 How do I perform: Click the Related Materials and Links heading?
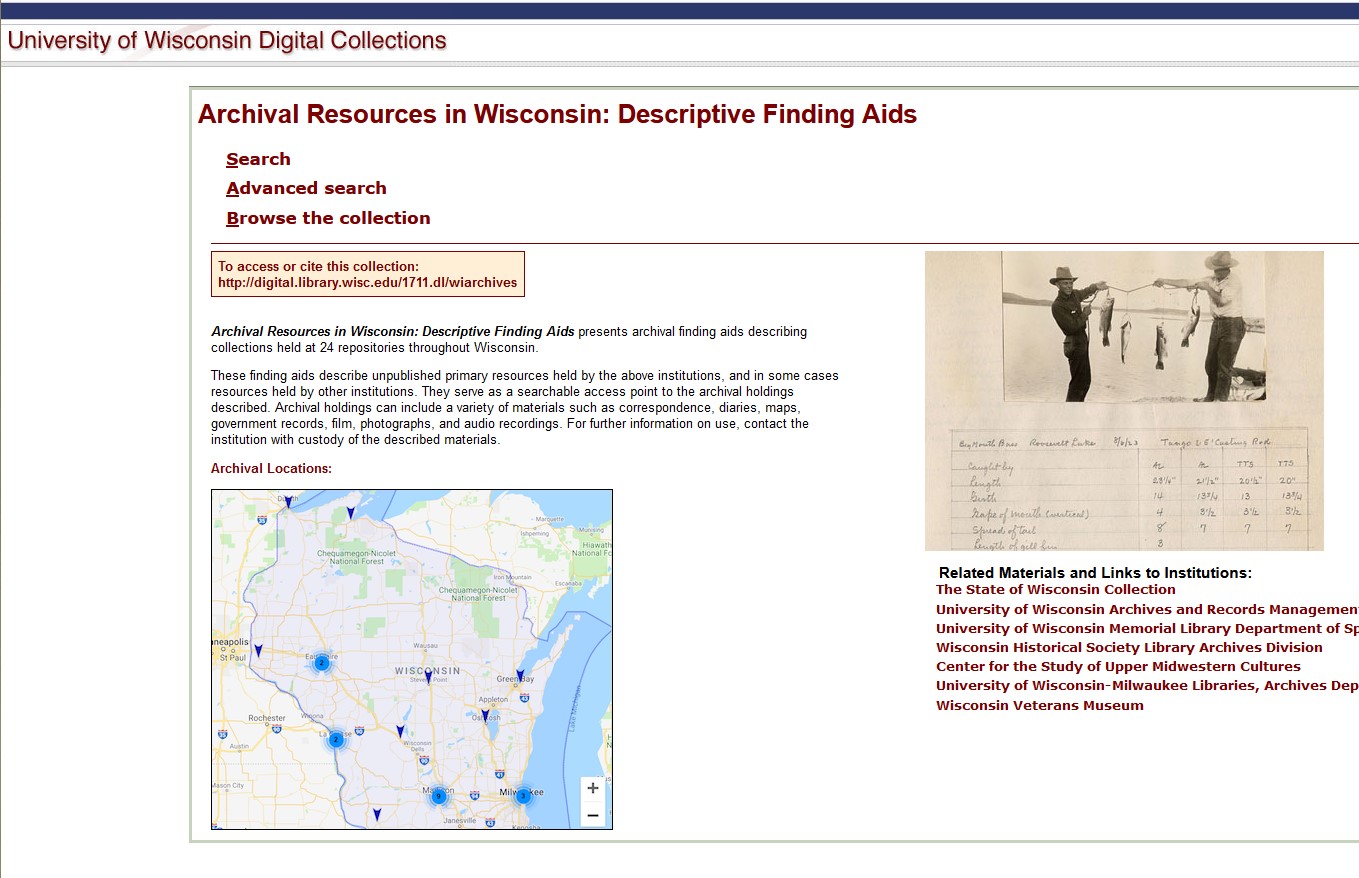pyautogui.click(x=1095, y=573)
